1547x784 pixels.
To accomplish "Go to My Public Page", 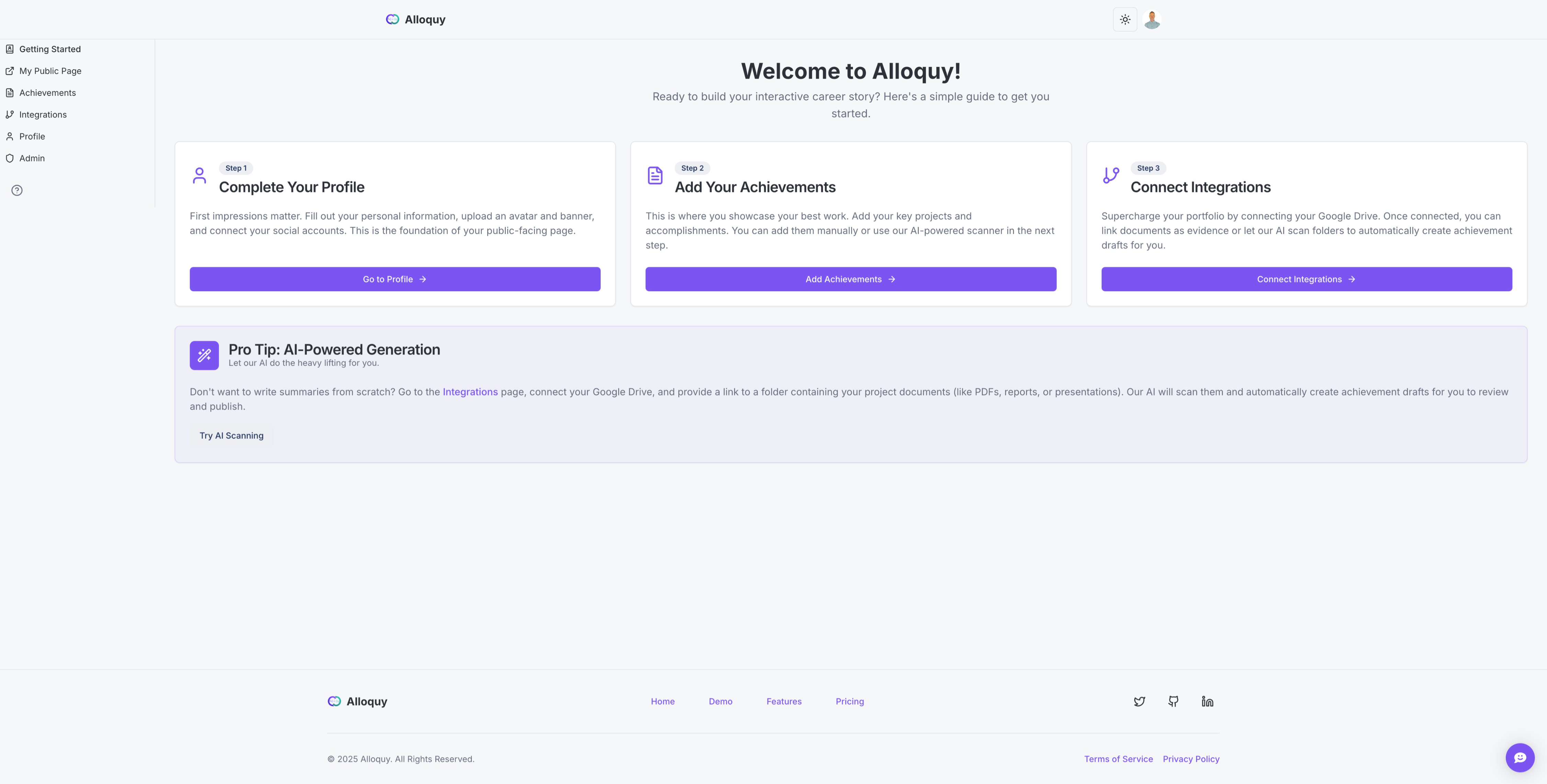I will [x=50, y=71].
